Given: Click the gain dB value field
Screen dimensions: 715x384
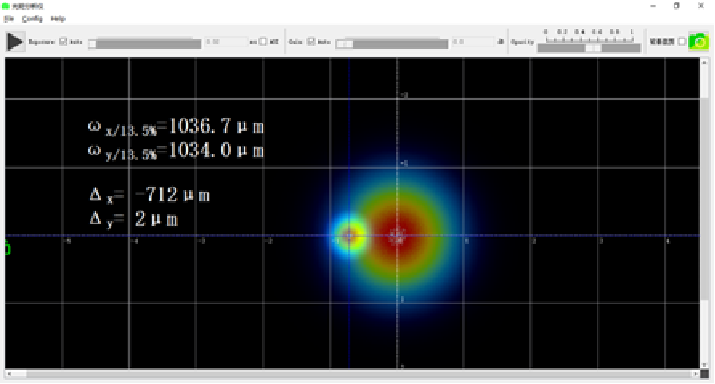Looking at the screenshot, I should (473, 42).
